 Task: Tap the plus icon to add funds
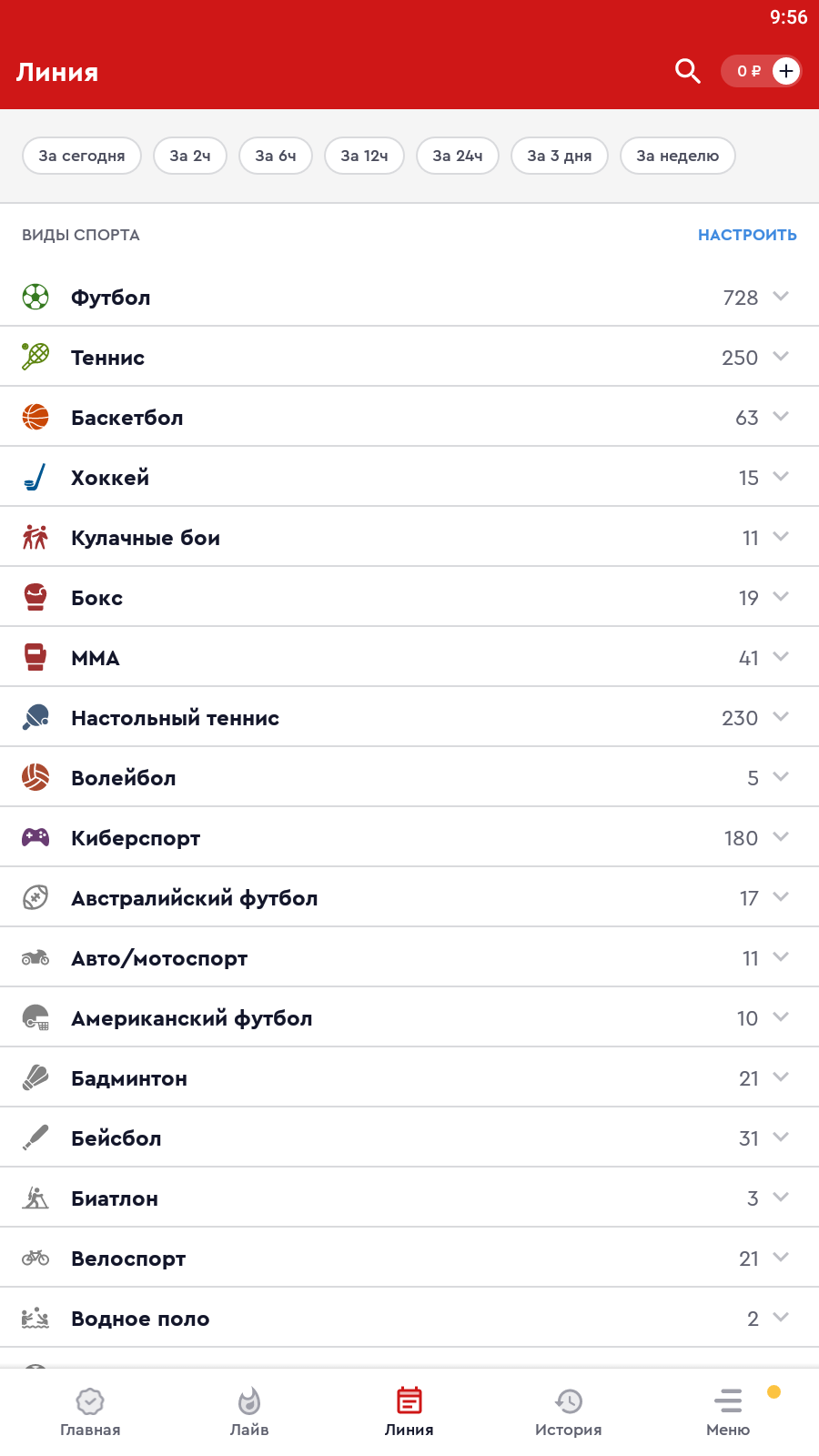786,71
